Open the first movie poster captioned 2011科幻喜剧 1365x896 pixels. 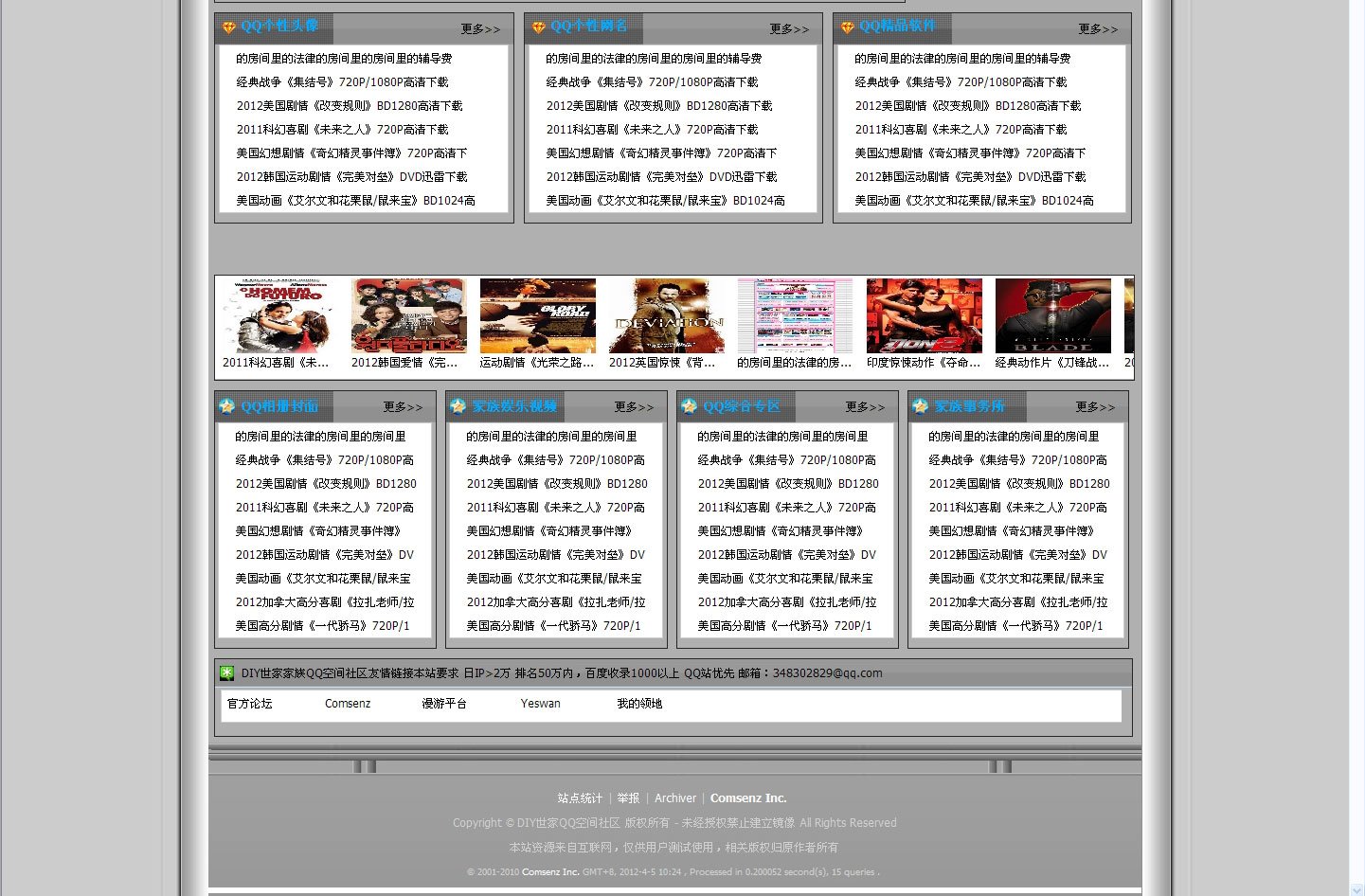point(280,315)
